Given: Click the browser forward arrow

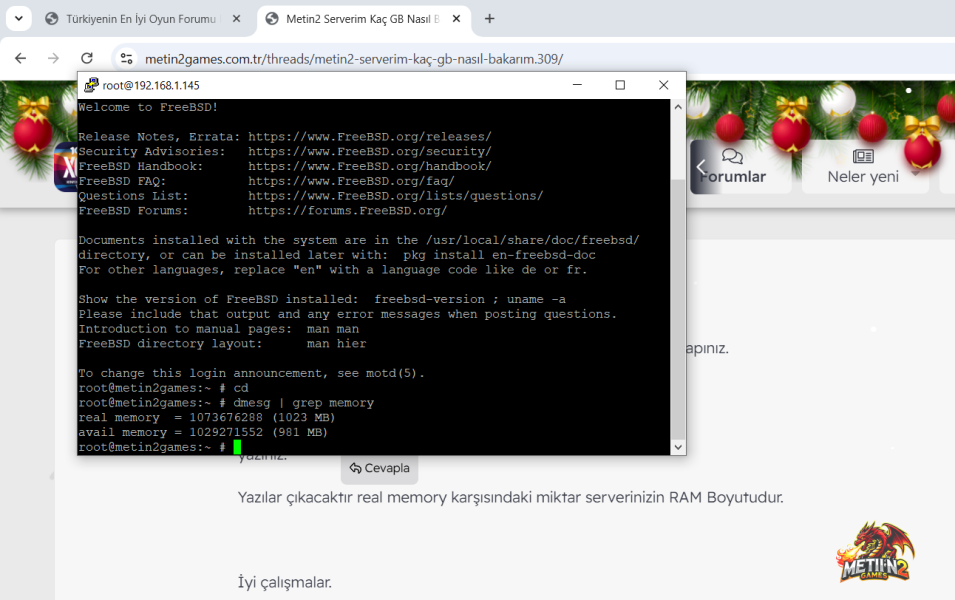Looking at the screenshot, I should 54,58.
